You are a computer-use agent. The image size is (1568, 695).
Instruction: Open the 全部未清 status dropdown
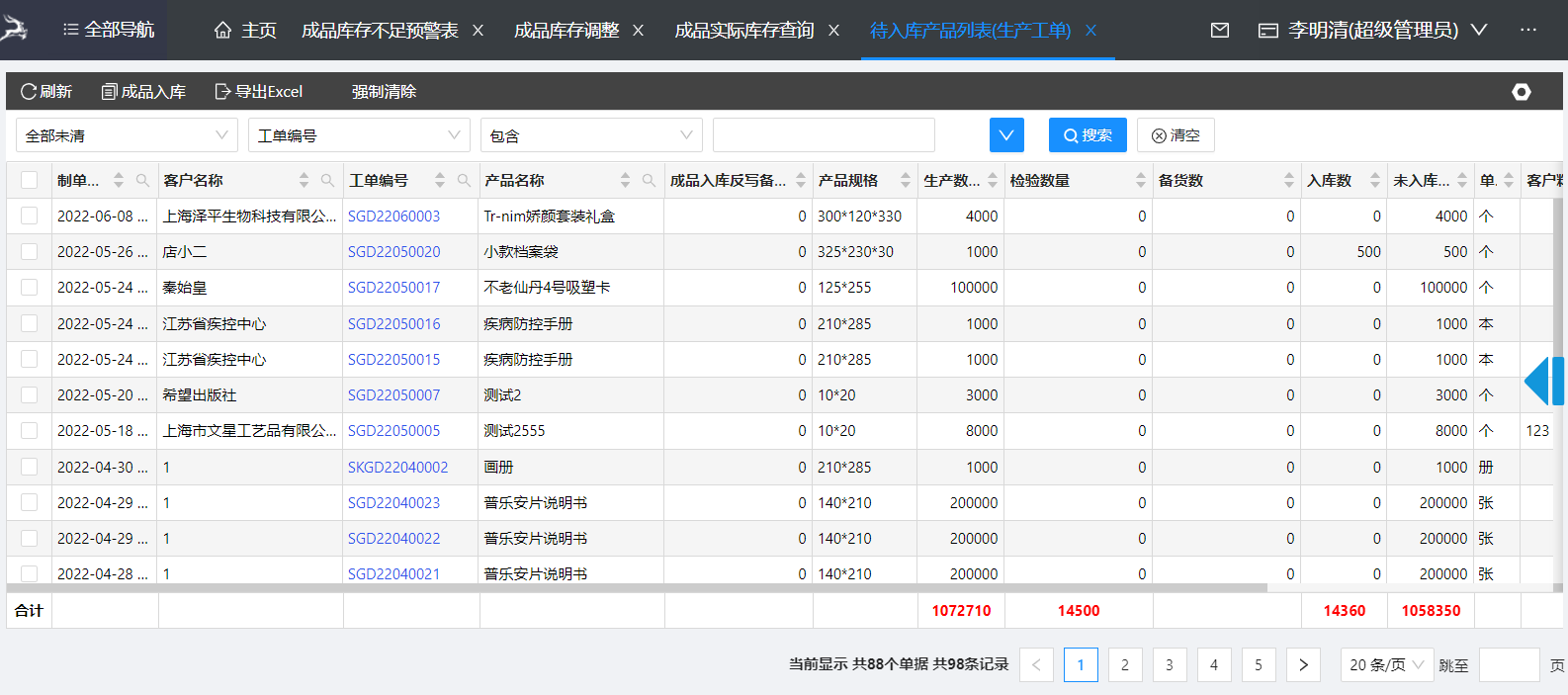click(x=127, y=135)
